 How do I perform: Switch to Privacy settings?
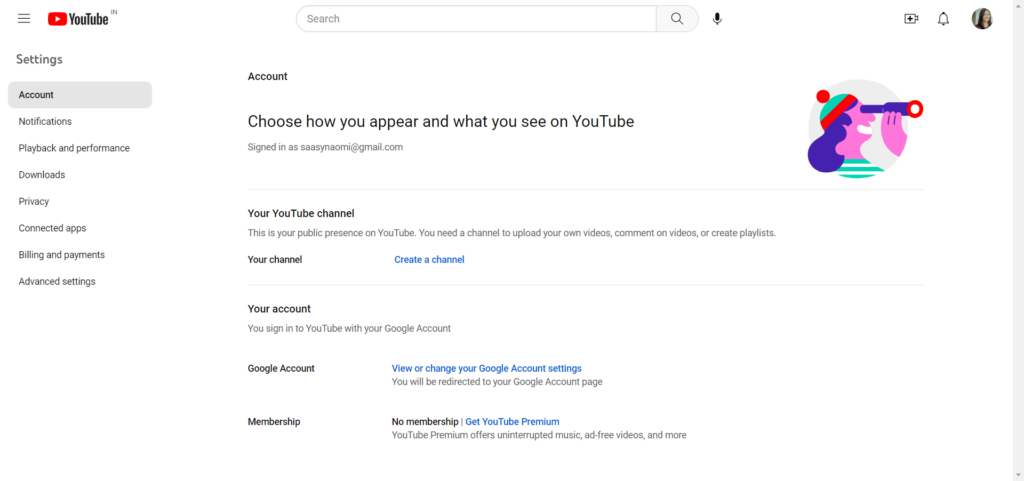click(80, 202)
